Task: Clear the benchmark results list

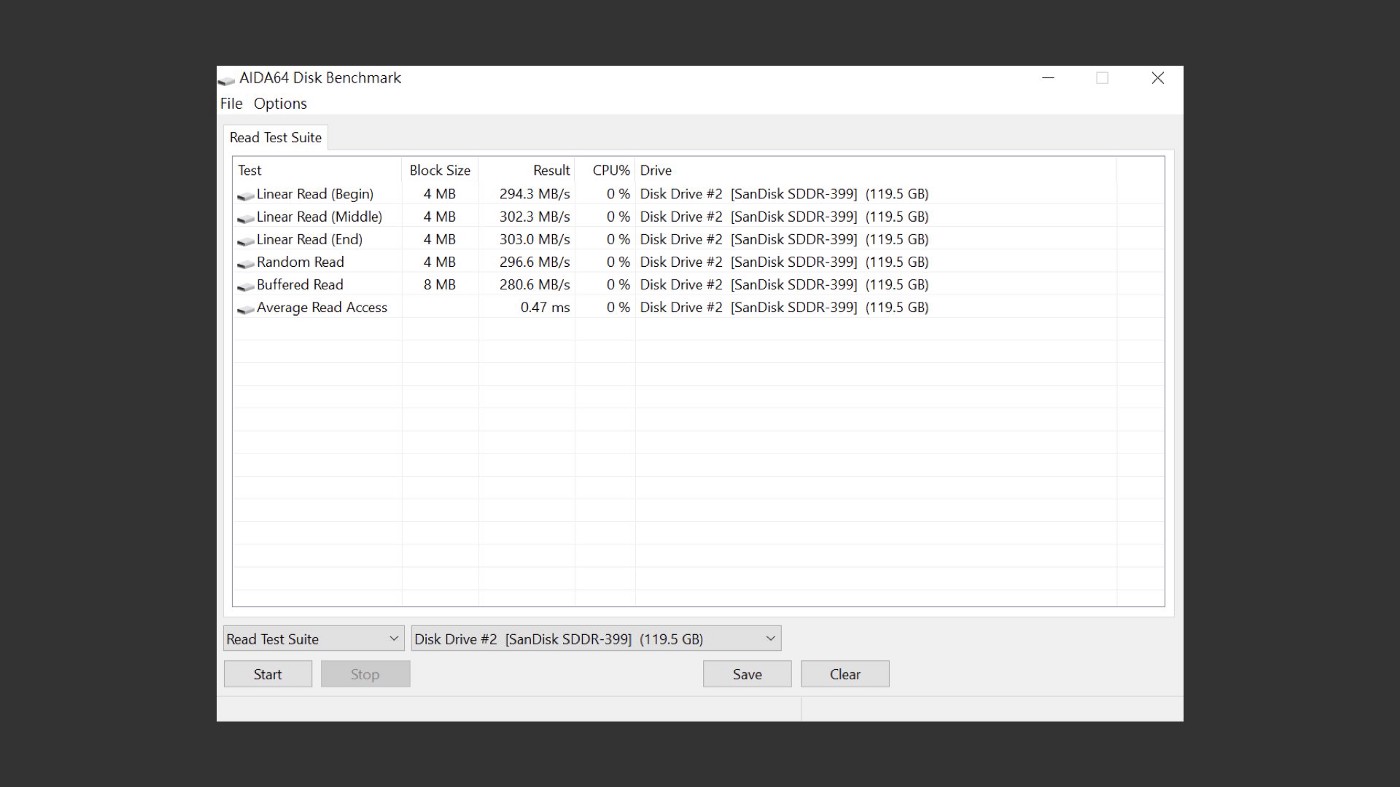Action: point(845,673)
